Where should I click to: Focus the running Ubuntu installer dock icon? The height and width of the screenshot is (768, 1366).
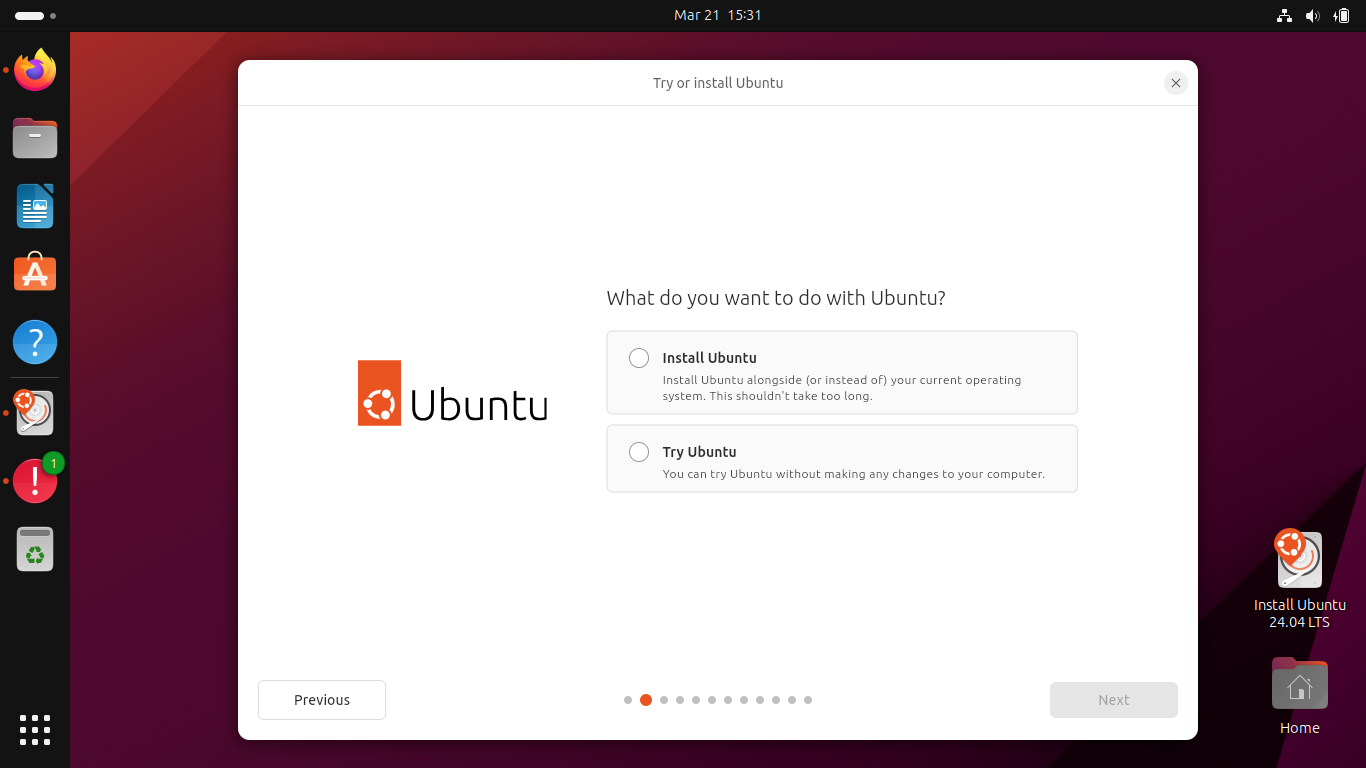pyautogui.click(x=35, y=413)
